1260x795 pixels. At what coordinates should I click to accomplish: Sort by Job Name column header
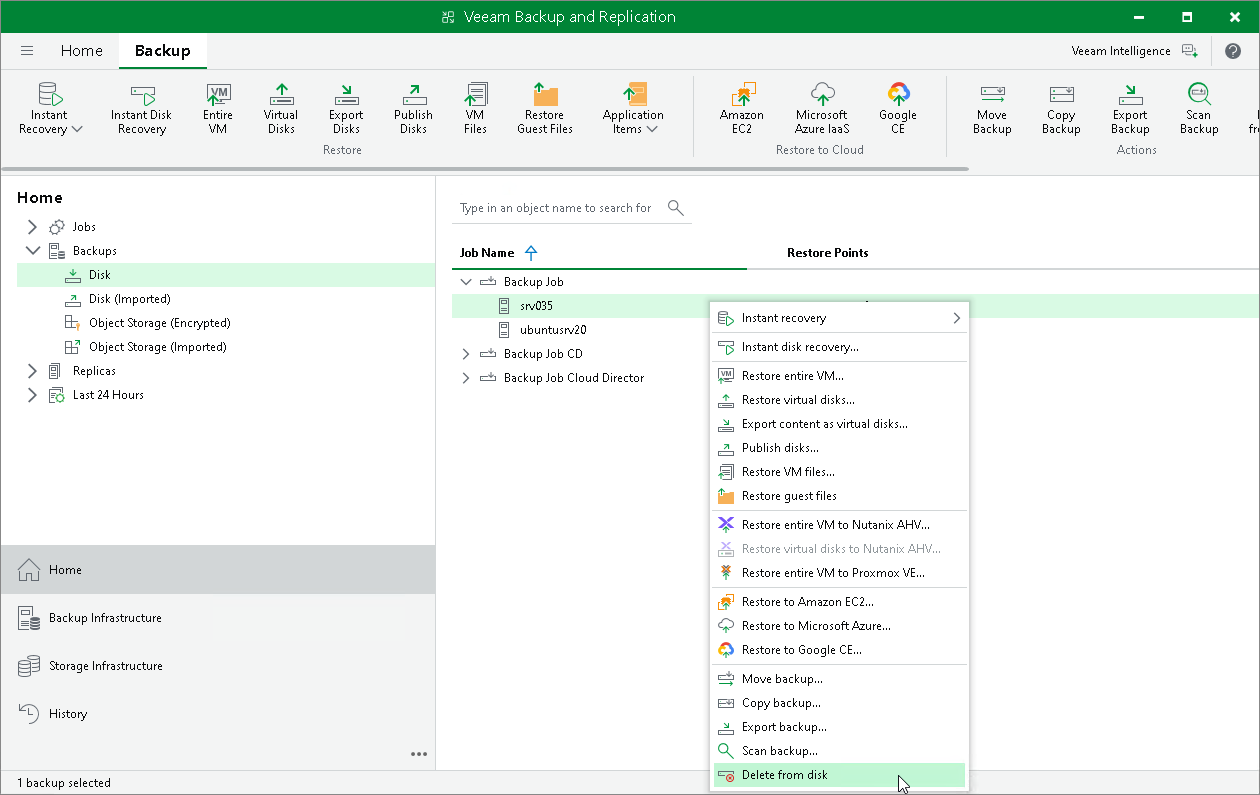point(487,253)
